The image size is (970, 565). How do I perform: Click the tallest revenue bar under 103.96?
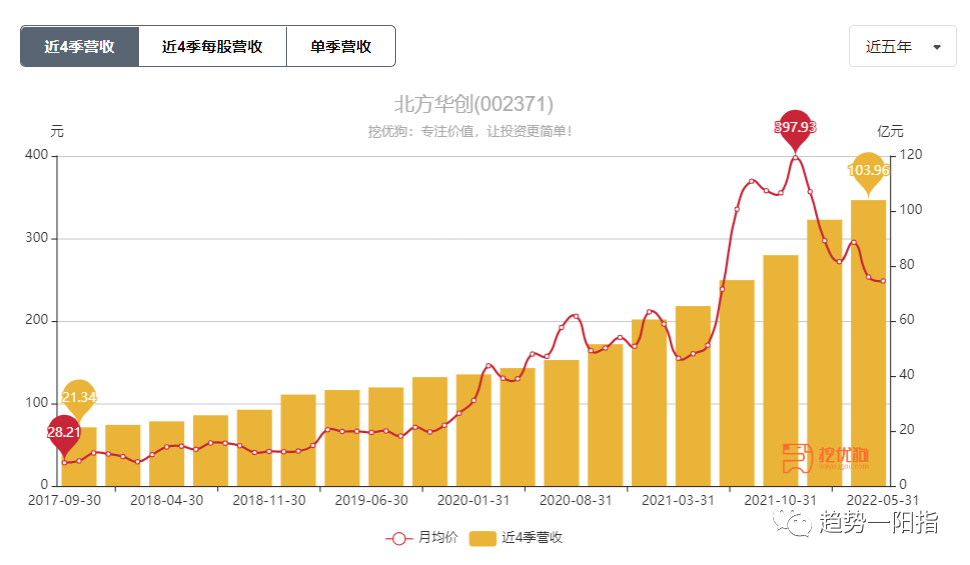point(868,342)
